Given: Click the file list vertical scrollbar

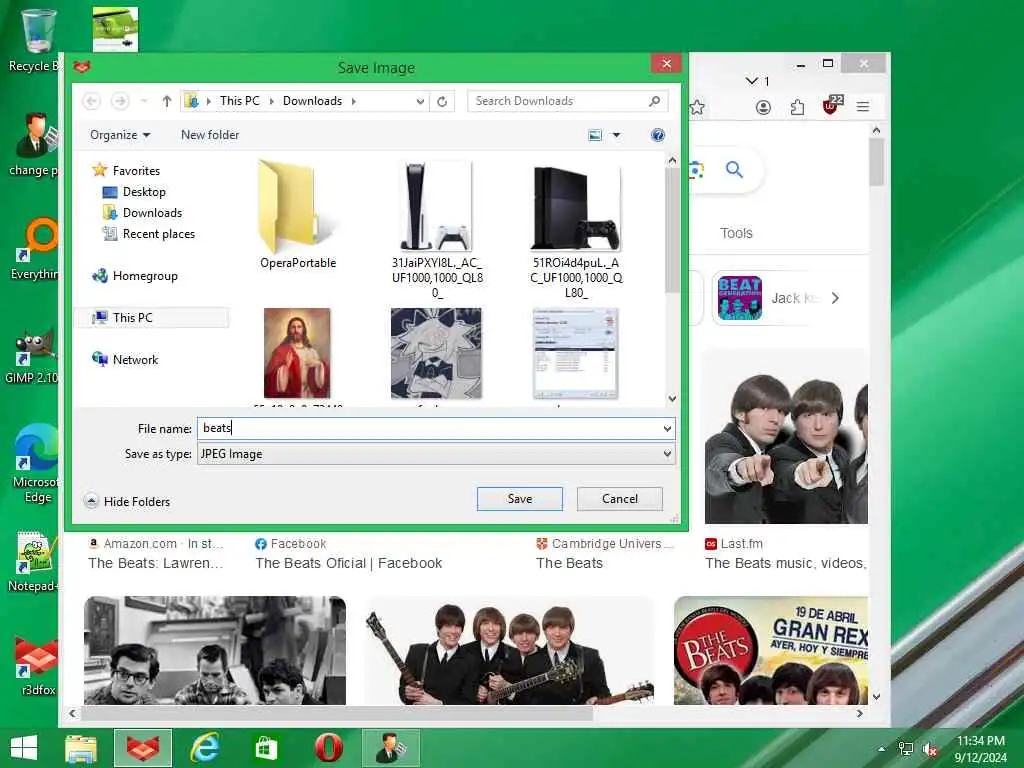Looking at the screenshot, I should (672, 229).
